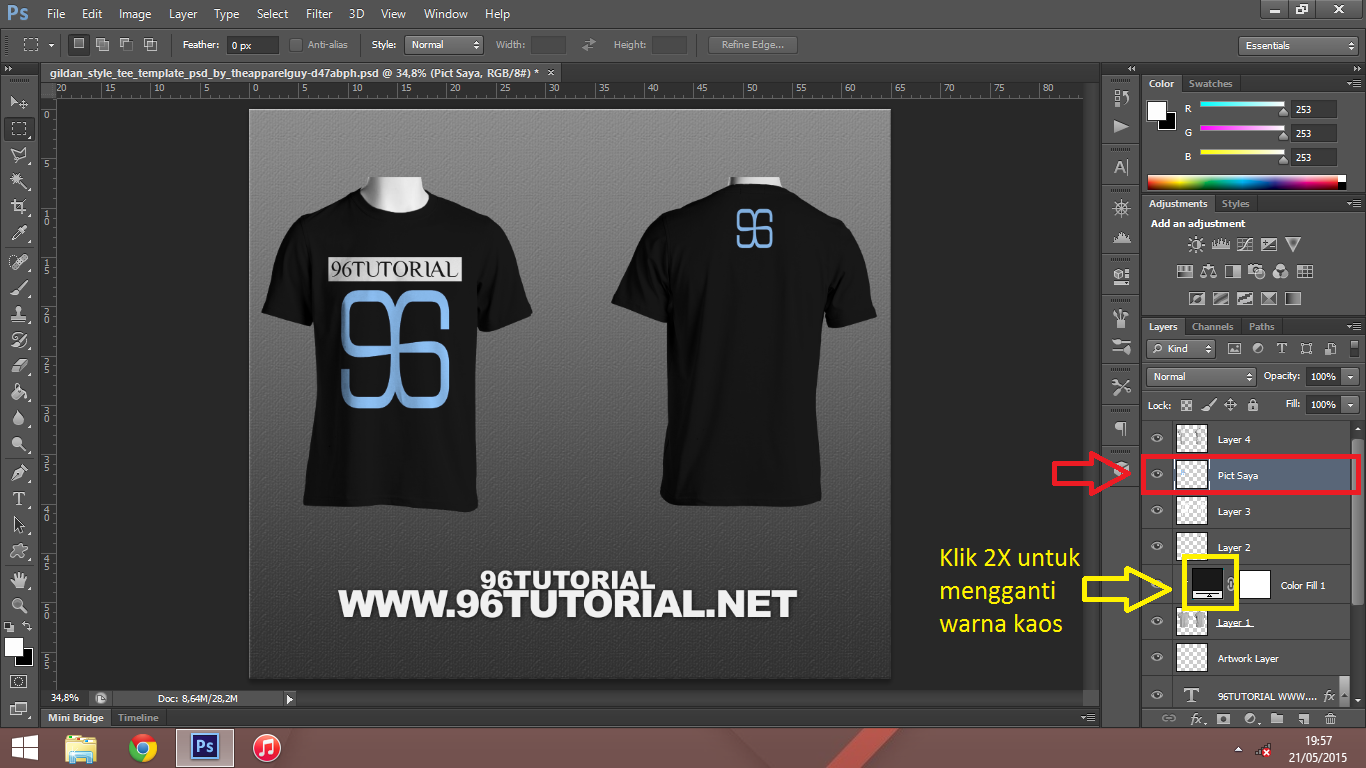
Task: Add a layer mask
Action: pyautogui.click(x=1223, y=719)
